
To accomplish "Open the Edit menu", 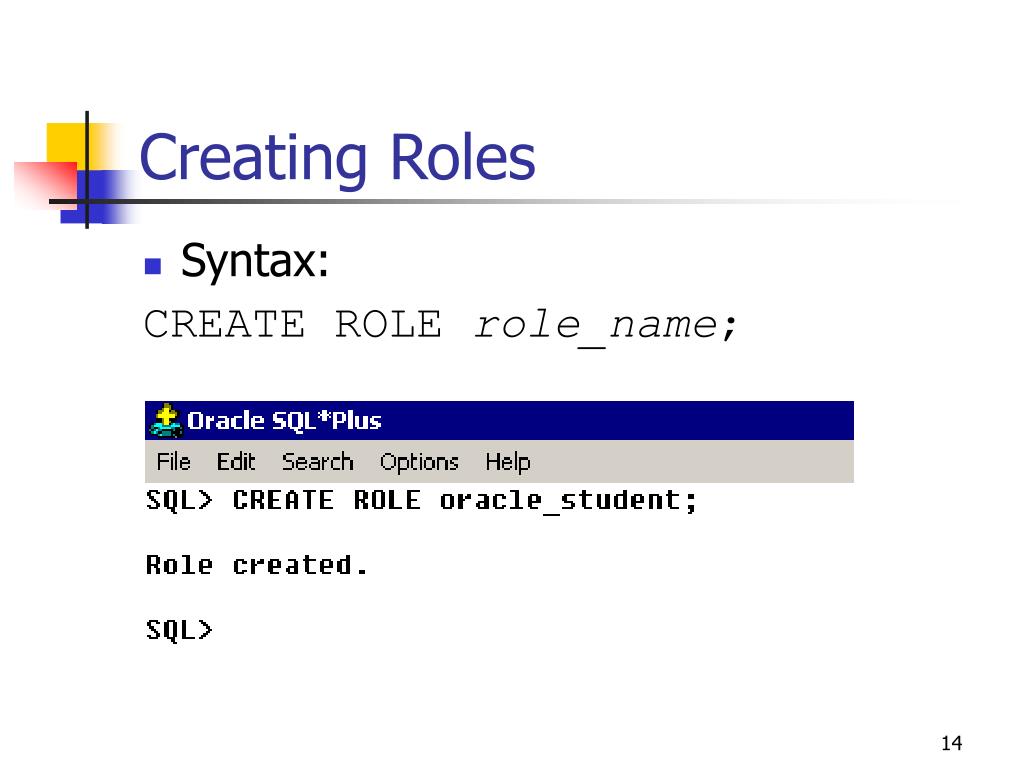I will 236,462.
